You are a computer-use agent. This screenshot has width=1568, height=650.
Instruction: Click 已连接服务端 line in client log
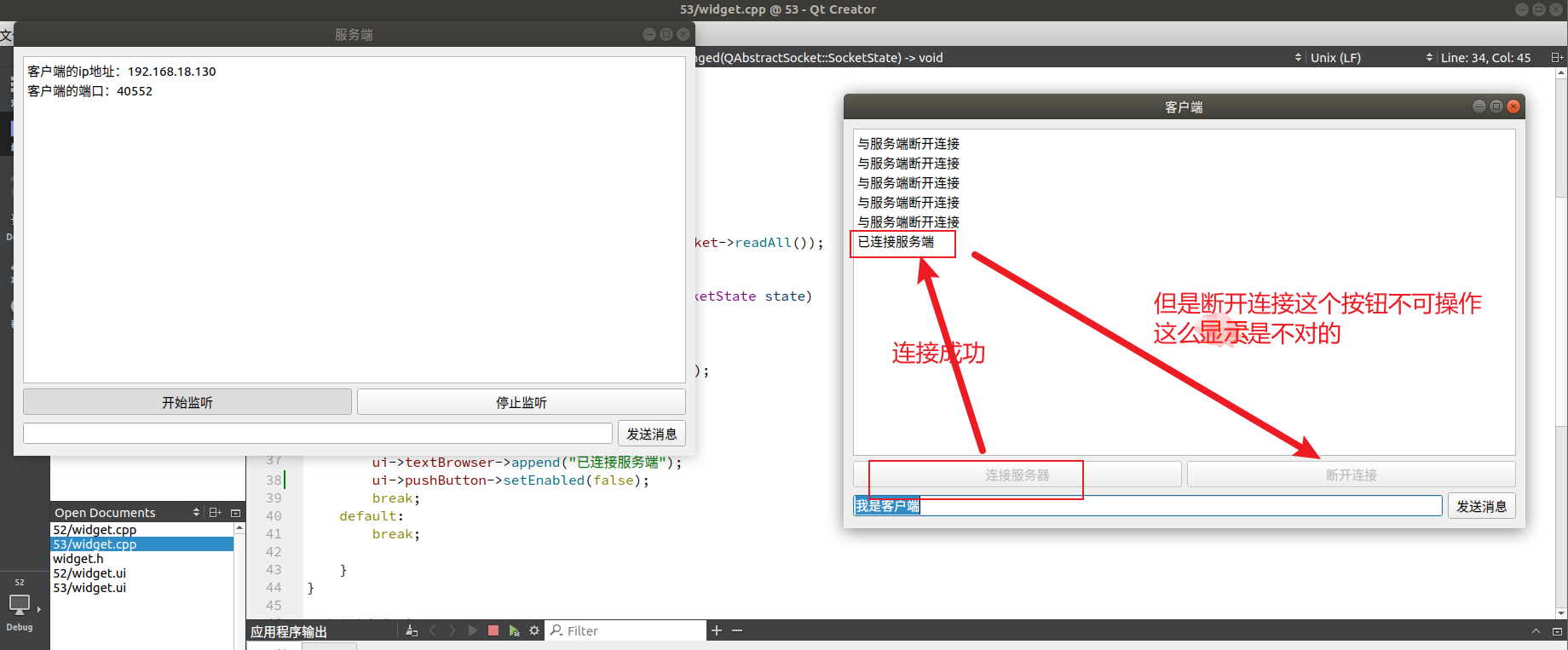tap(896, 242)
